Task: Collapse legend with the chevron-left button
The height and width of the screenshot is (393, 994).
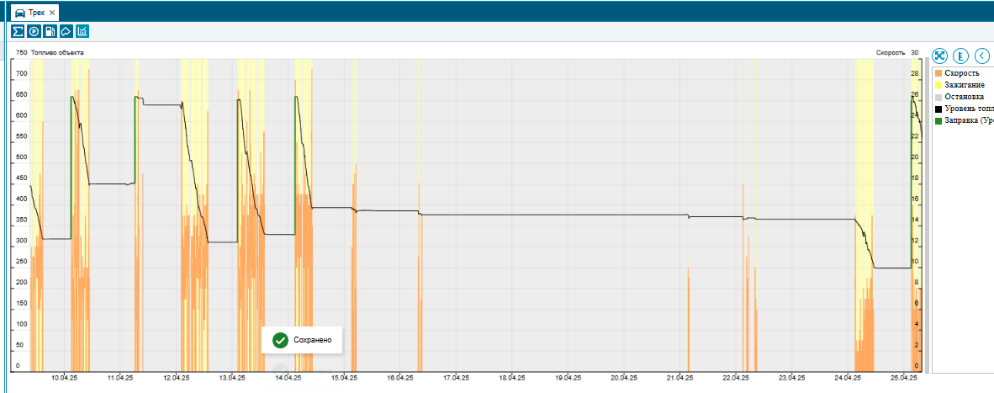Action: click(983, 55)
